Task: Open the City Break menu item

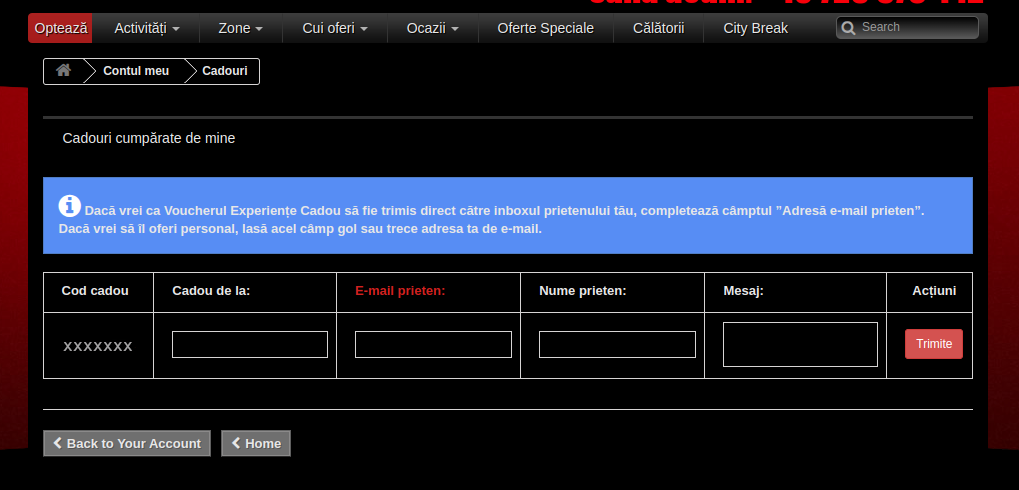Action: [x=755, y=28]
